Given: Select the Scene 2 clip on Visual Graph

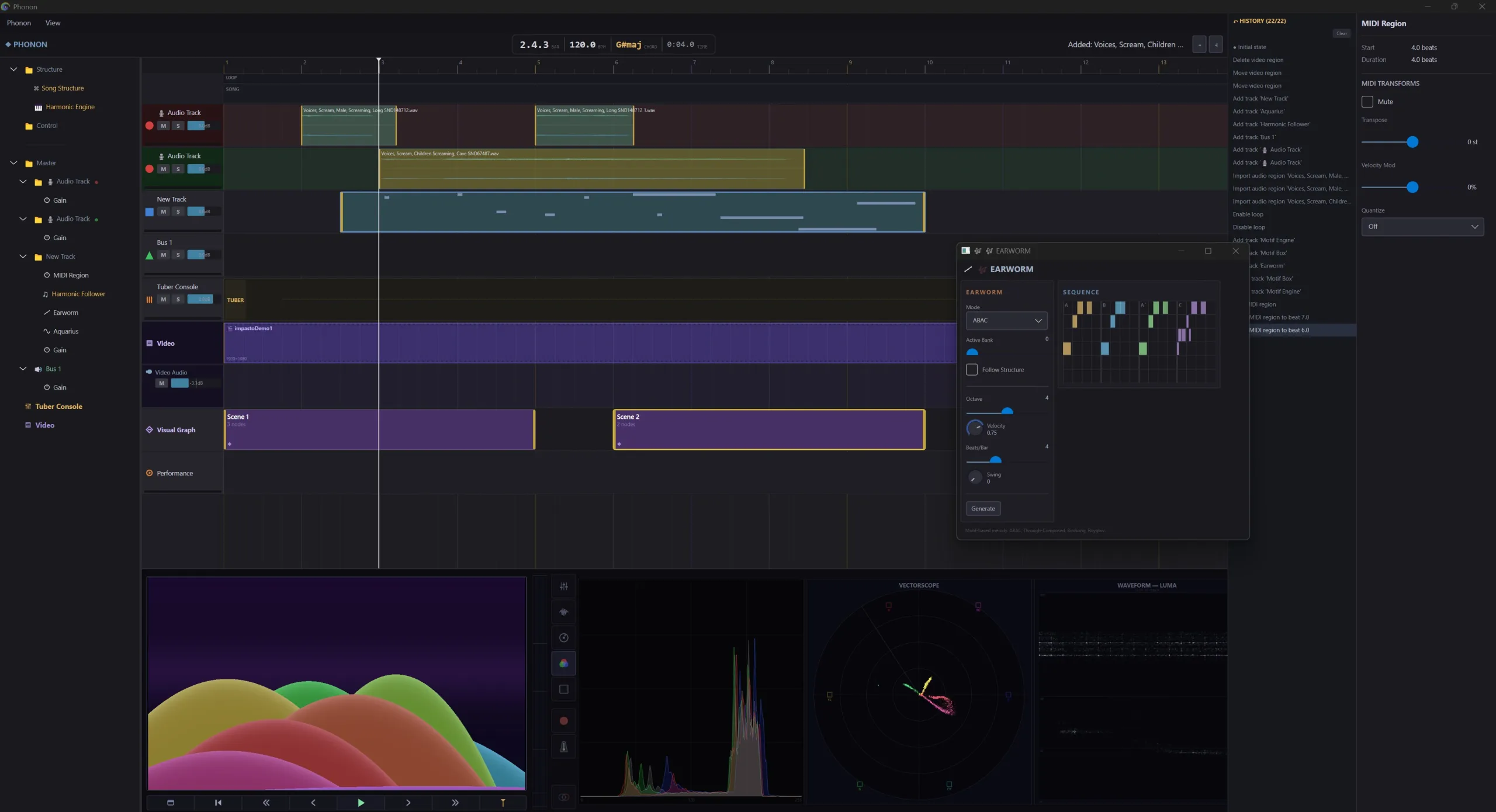Looking at the screenshot, I should coord(769,430).
